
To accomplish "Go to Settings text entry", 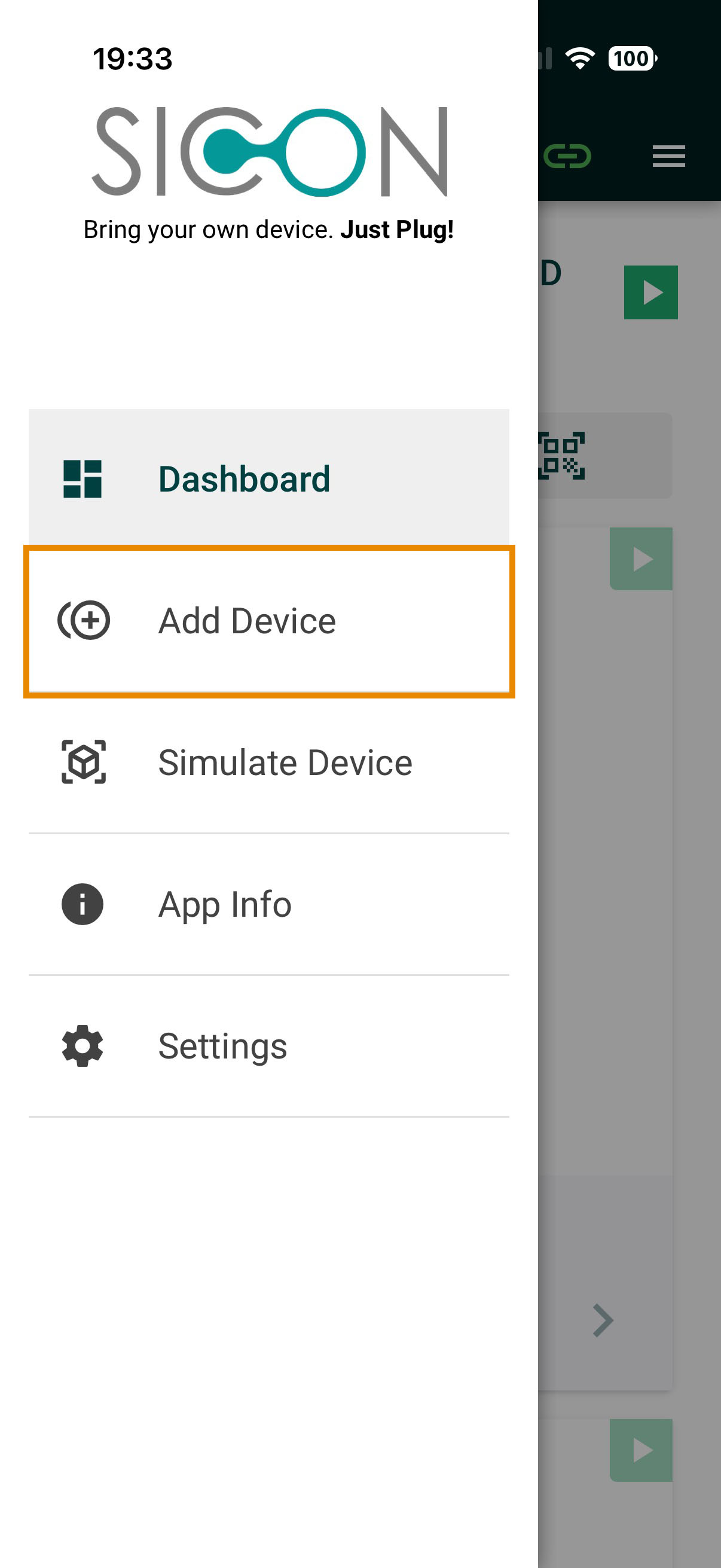I will click(x=222, y=1046).
